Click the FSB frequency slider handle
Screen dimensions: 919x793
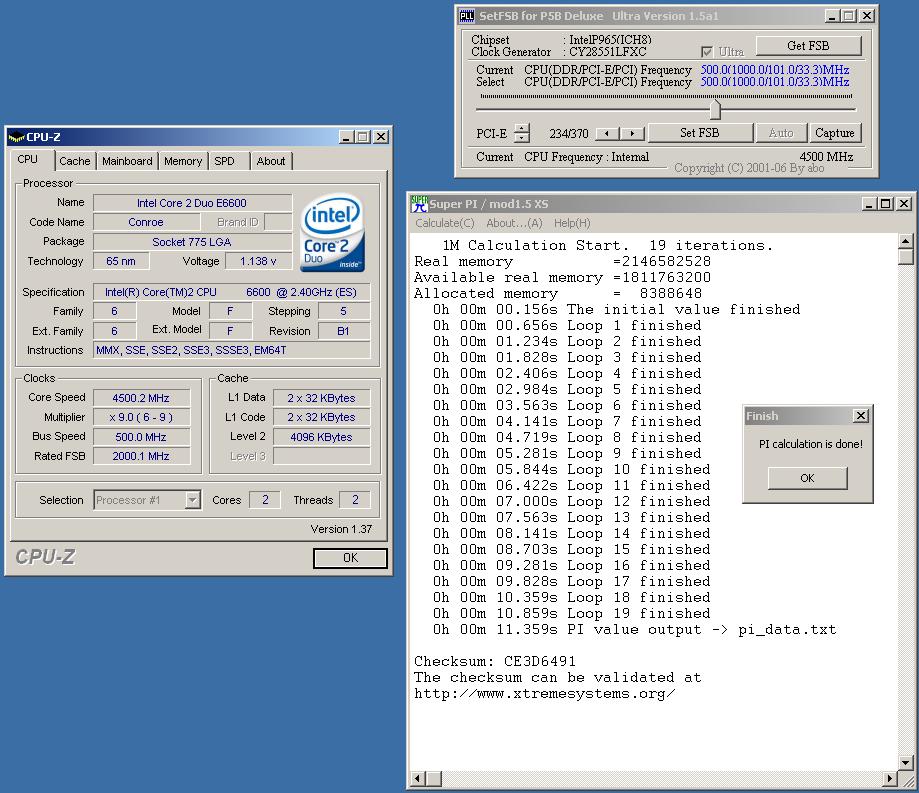pyautogui.click(x=715, y=108)
